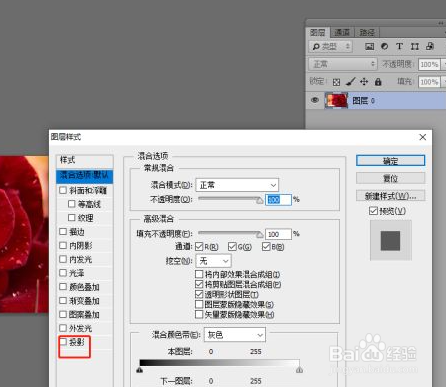This screenshot has width=446, height=387.
Task: Lock all padlock icon
Action: [378, 81]
